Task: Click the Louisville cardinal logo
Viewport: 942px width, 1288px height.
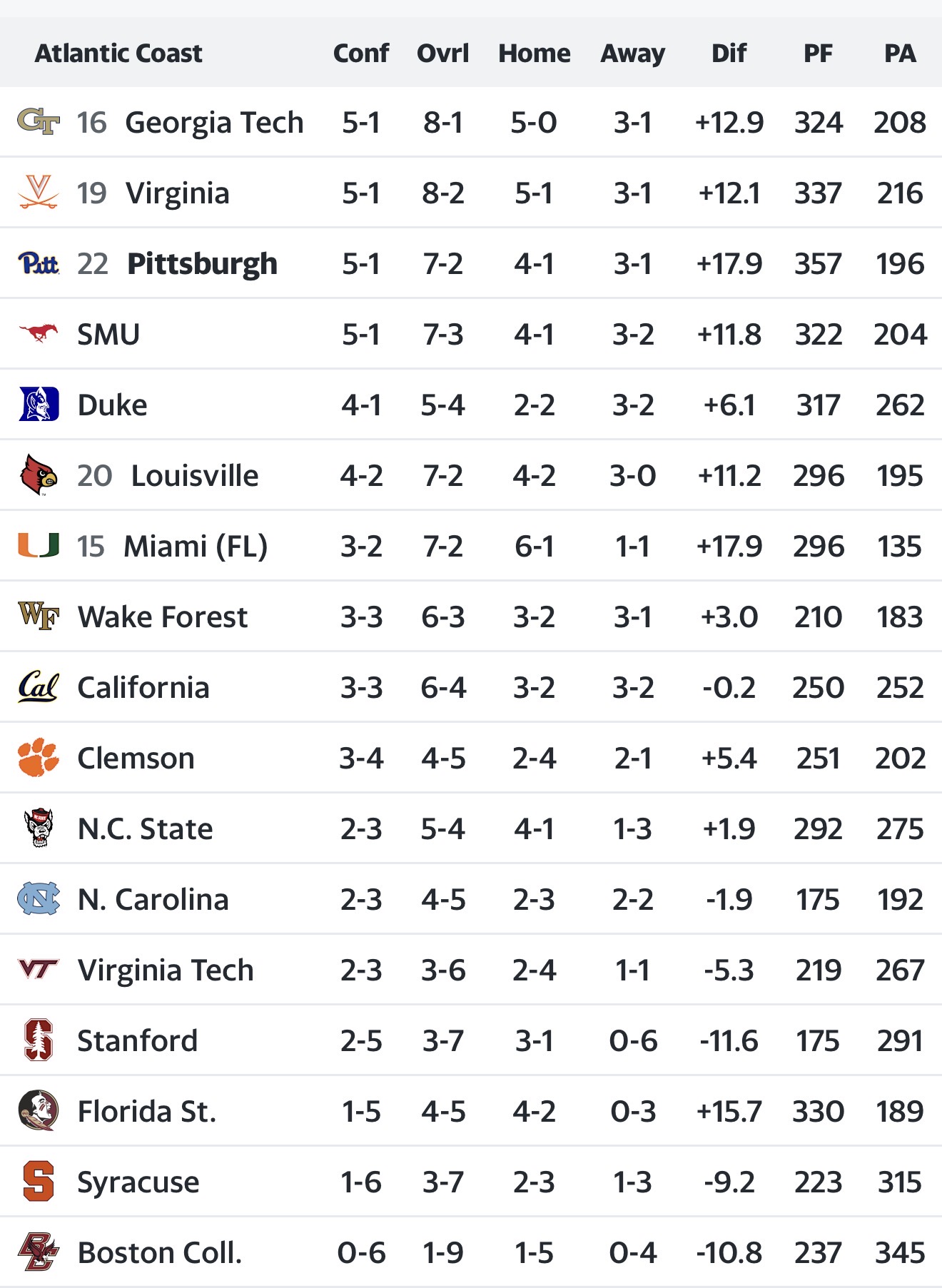Action: click(38, 475)
